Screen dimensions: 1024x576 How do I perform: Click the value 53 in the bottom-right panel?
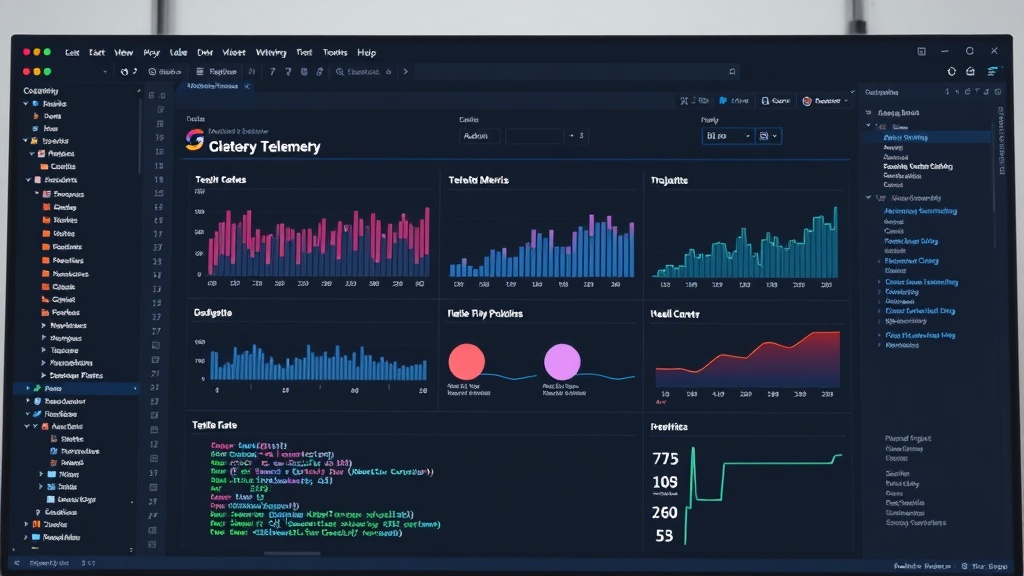click(x=664, y=536)
